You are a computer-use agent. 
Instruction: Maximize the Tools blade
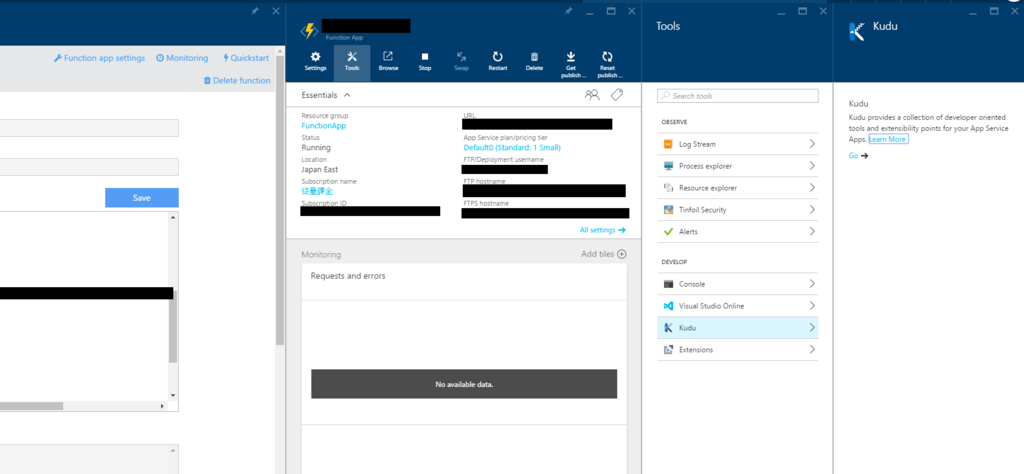click(x=803, y=11)
